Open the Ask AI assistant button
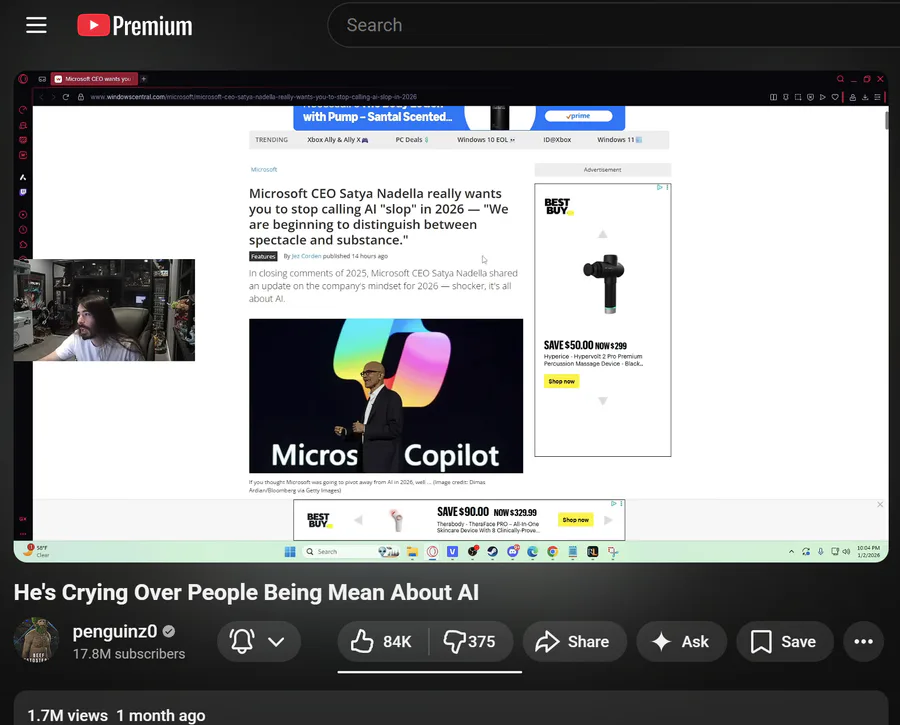 (681, 642)
